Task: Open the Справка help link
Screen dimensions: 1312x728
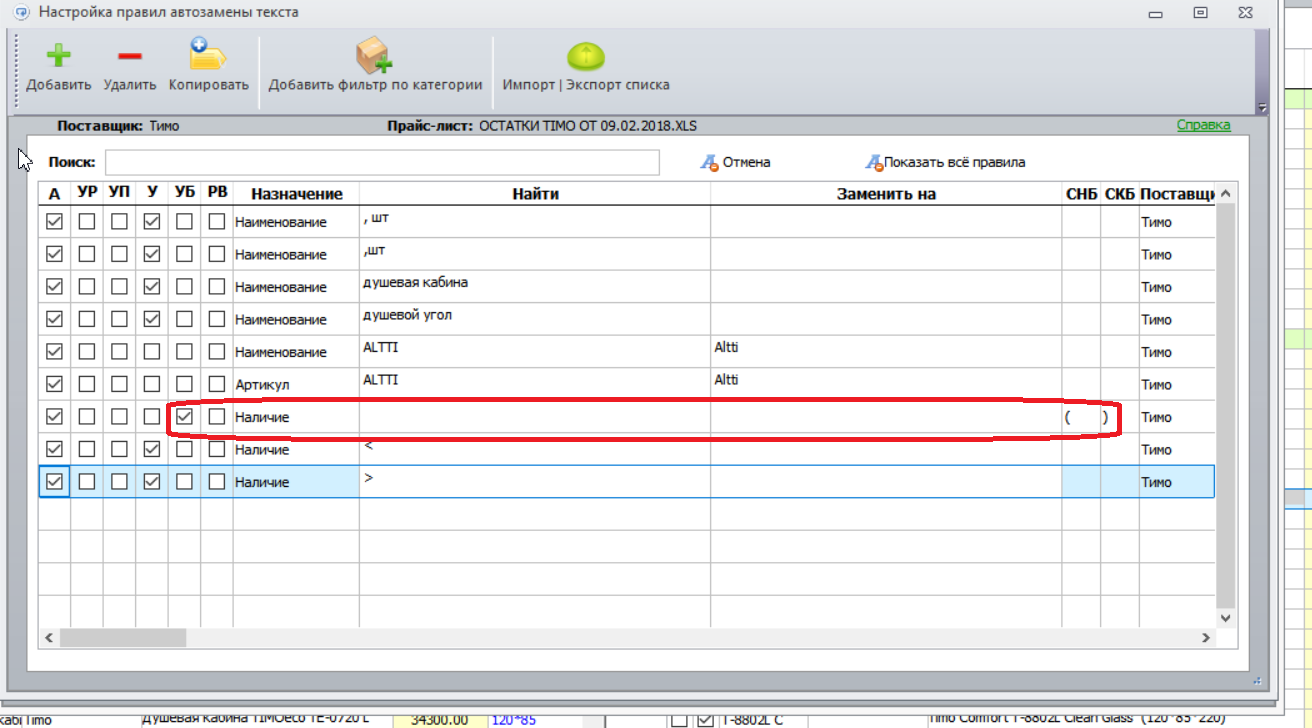Action: tap(1203, 125)
